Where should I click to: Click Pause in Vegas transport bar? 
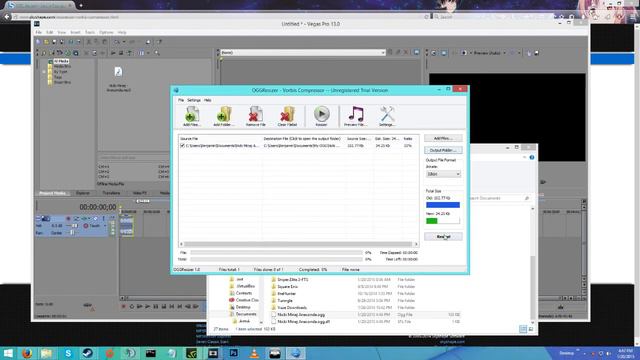[x=156, y=307]
